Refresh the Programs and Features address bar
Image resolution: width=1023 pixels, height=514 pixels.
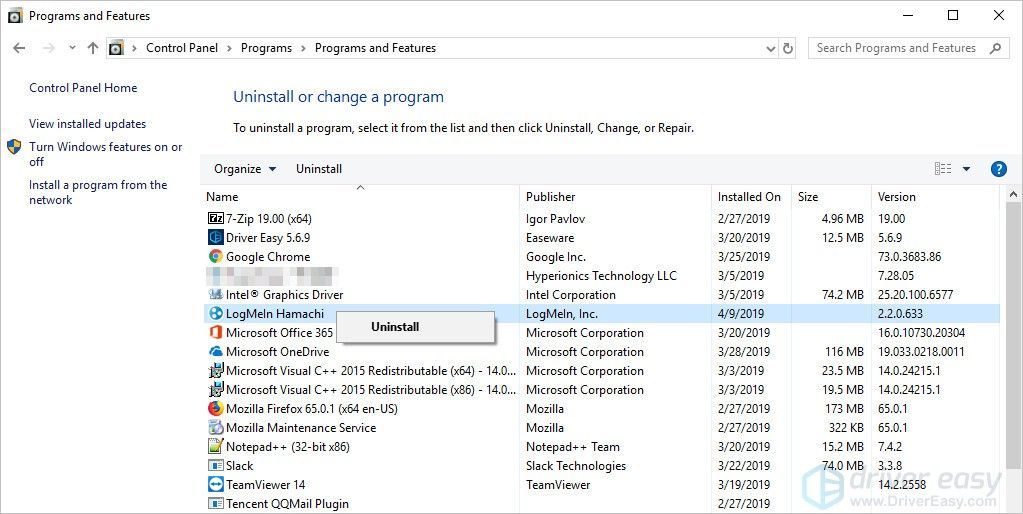point(788,48)
